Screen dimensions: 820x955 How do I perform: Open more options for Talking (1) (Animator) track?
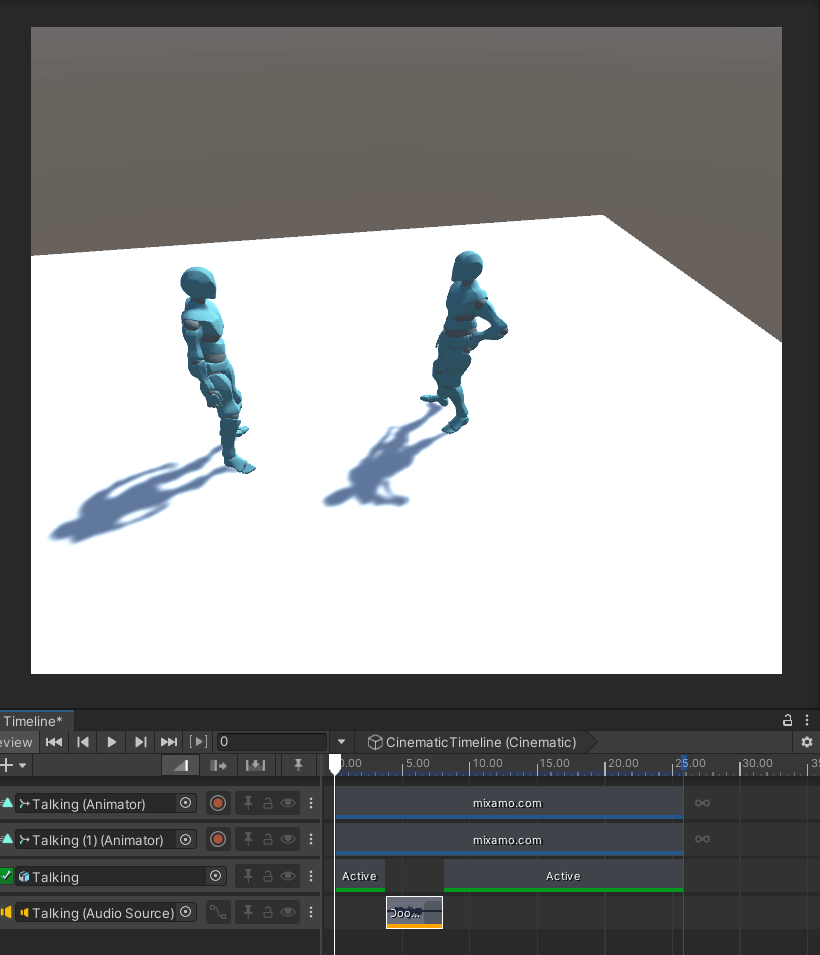click(310, 840)
